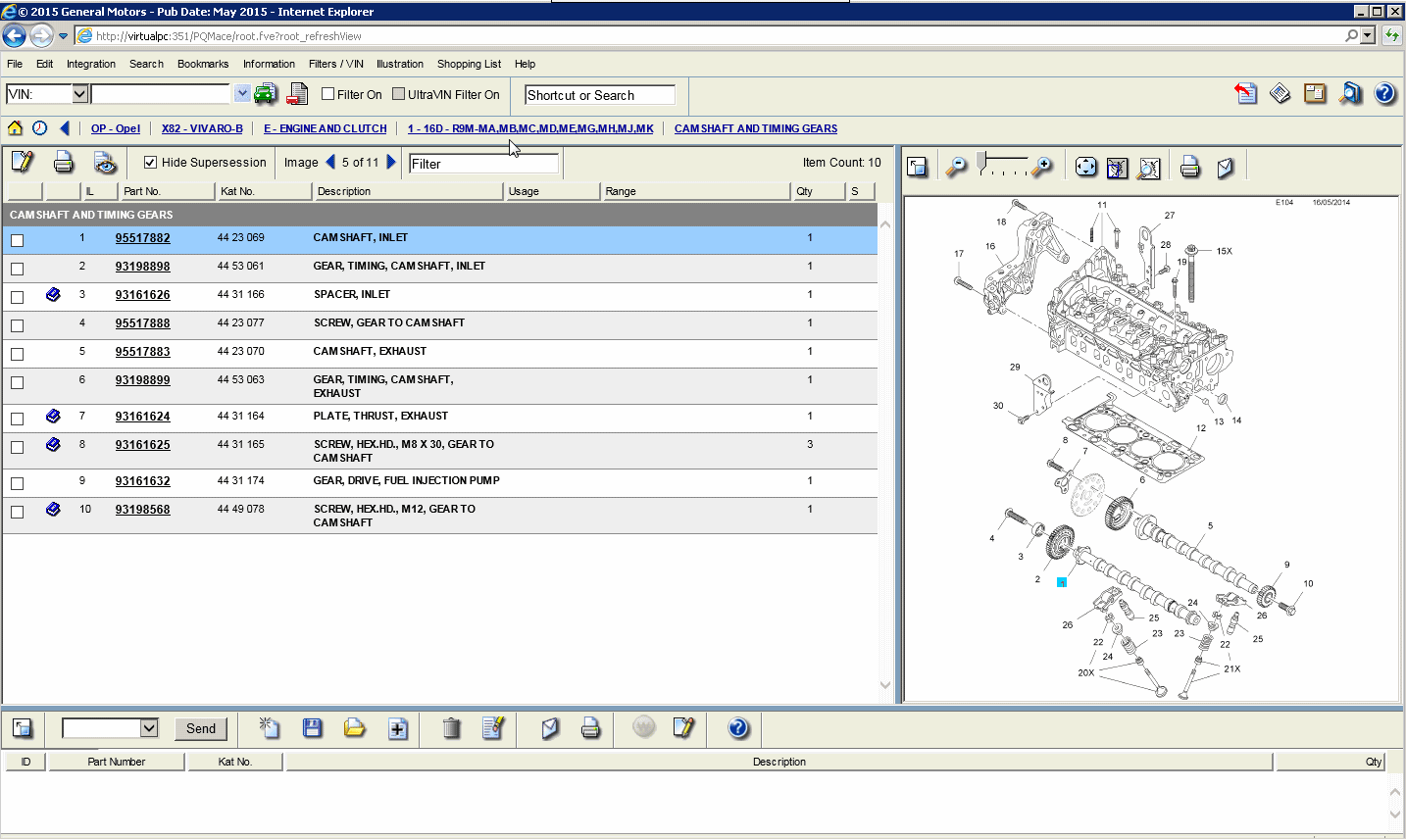Expand the shopping list dropdown beside Send
1406x840 pixels.
coord(149,728)
